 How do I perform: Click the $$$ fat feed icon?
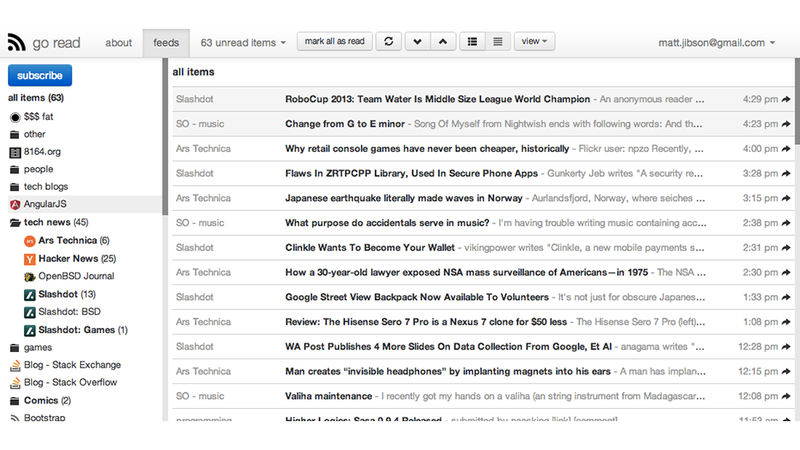15,117
